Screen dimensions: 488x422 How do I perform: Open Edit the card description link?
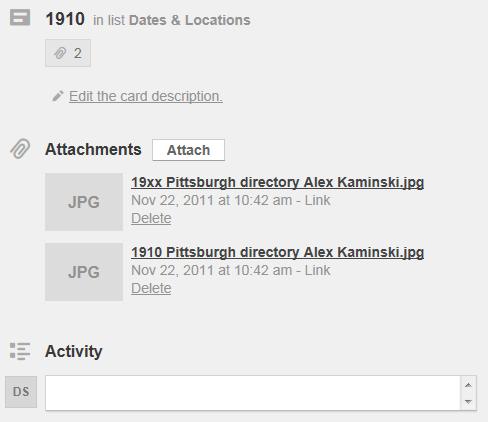coord(146,96)
